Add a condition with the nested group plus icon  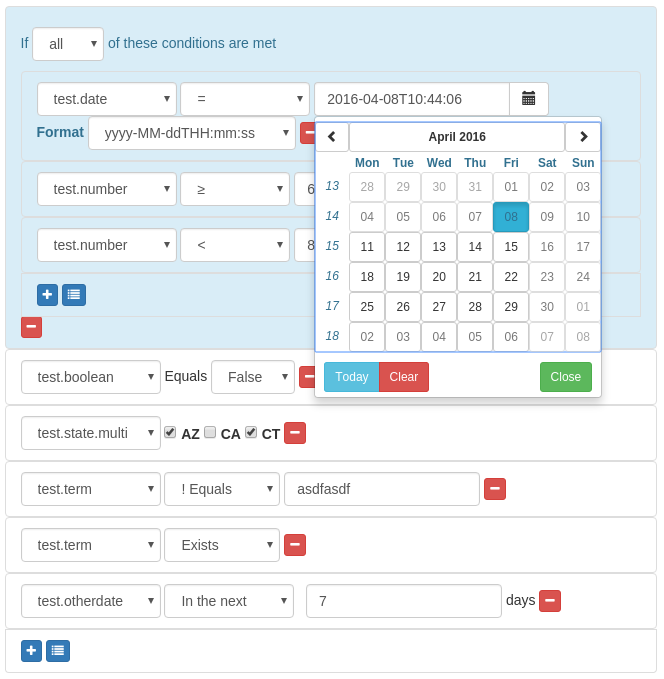point(47,295)
